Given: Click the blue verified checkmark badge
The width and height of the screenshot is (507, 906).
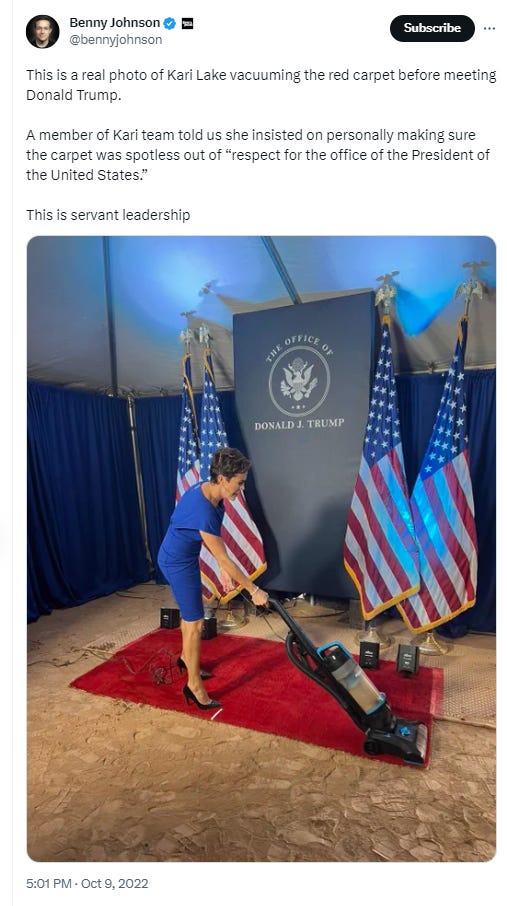Looking at the screenshot, I should point(170,24).
